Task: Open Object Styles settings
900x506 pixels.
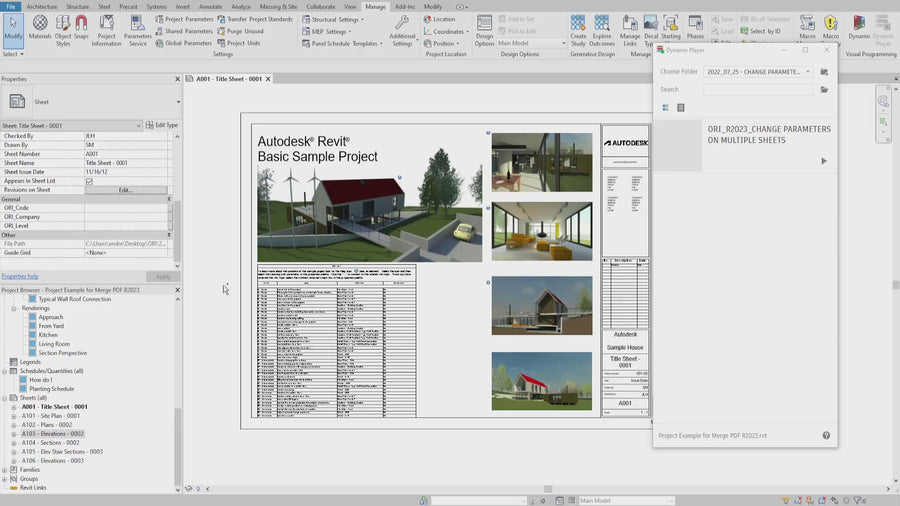Action: click(x=63, y=30)
